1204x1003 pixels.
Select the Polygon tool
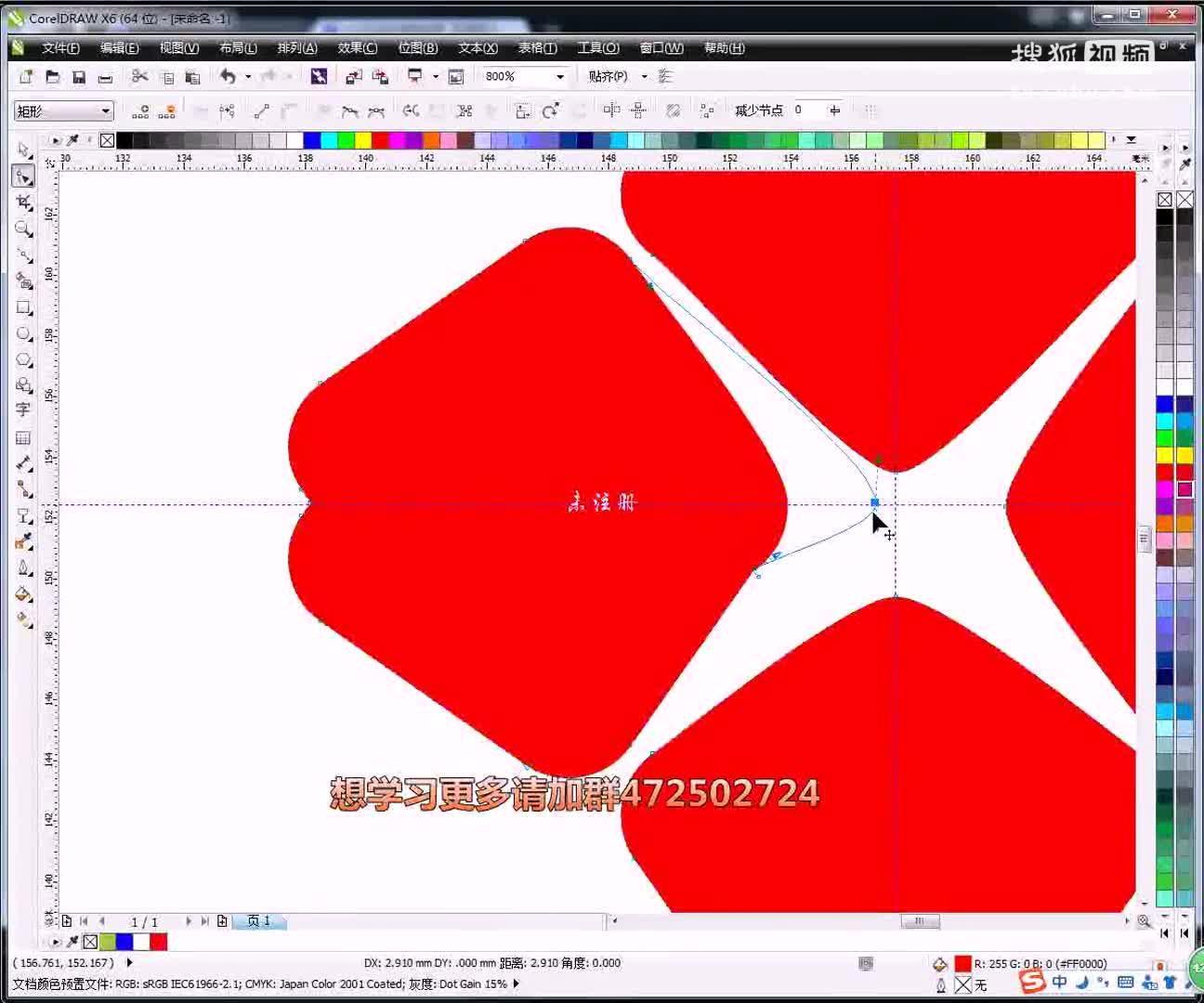click(24, 359)
